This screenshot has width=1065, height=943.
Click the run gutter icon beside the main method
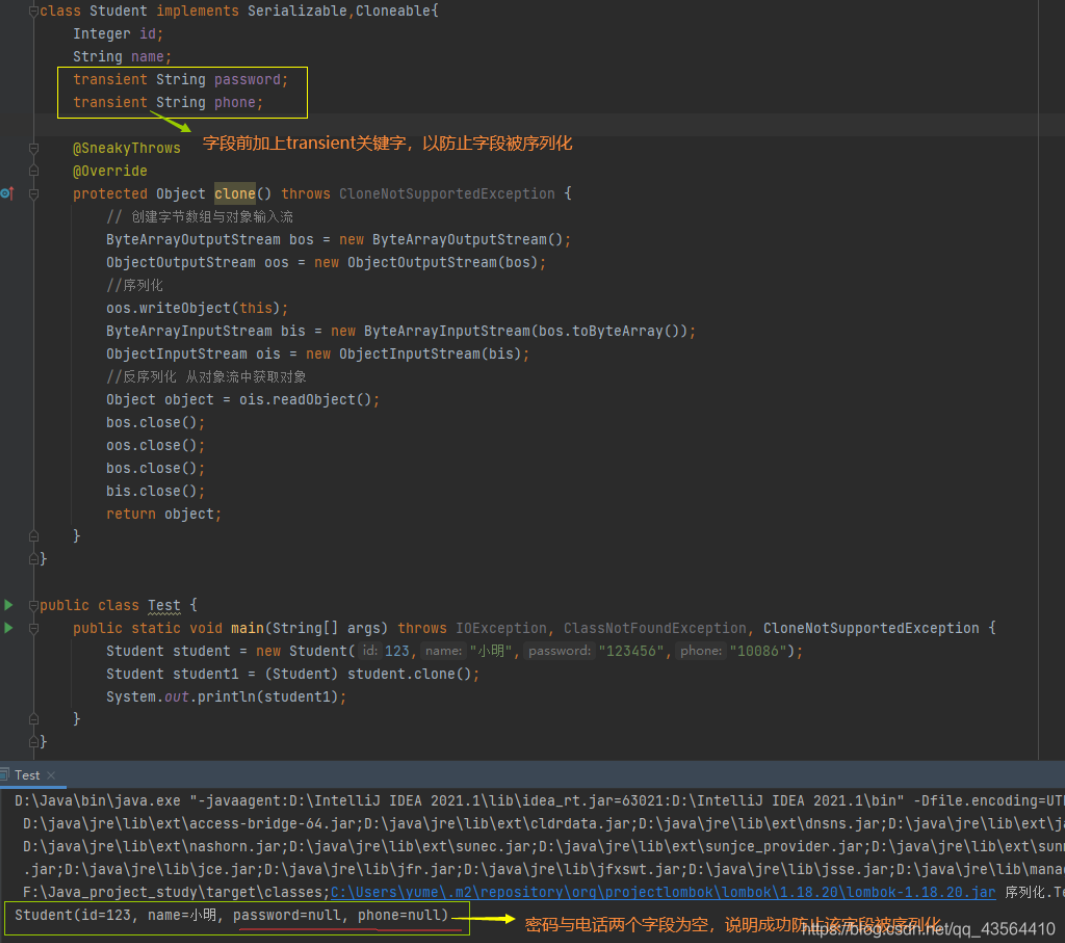tap(9, 628)
